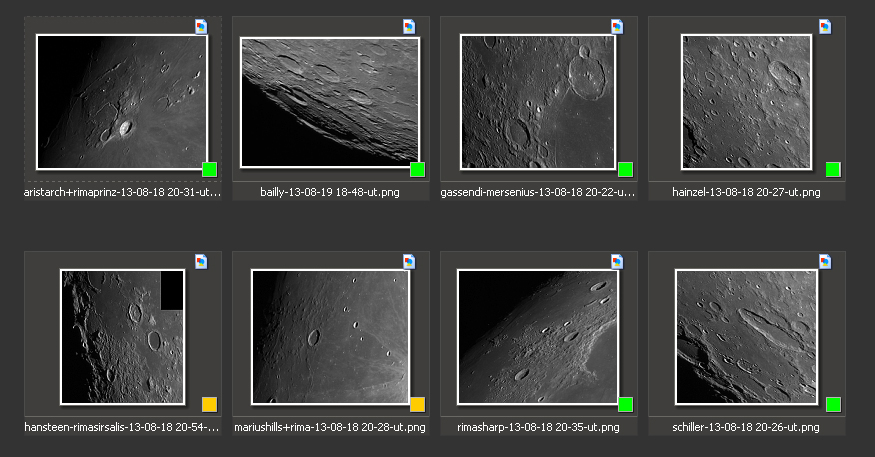The height and width of the screenshot is (457, 875).
Task: Click the green color label on schiller image
Action: [833, 404]
